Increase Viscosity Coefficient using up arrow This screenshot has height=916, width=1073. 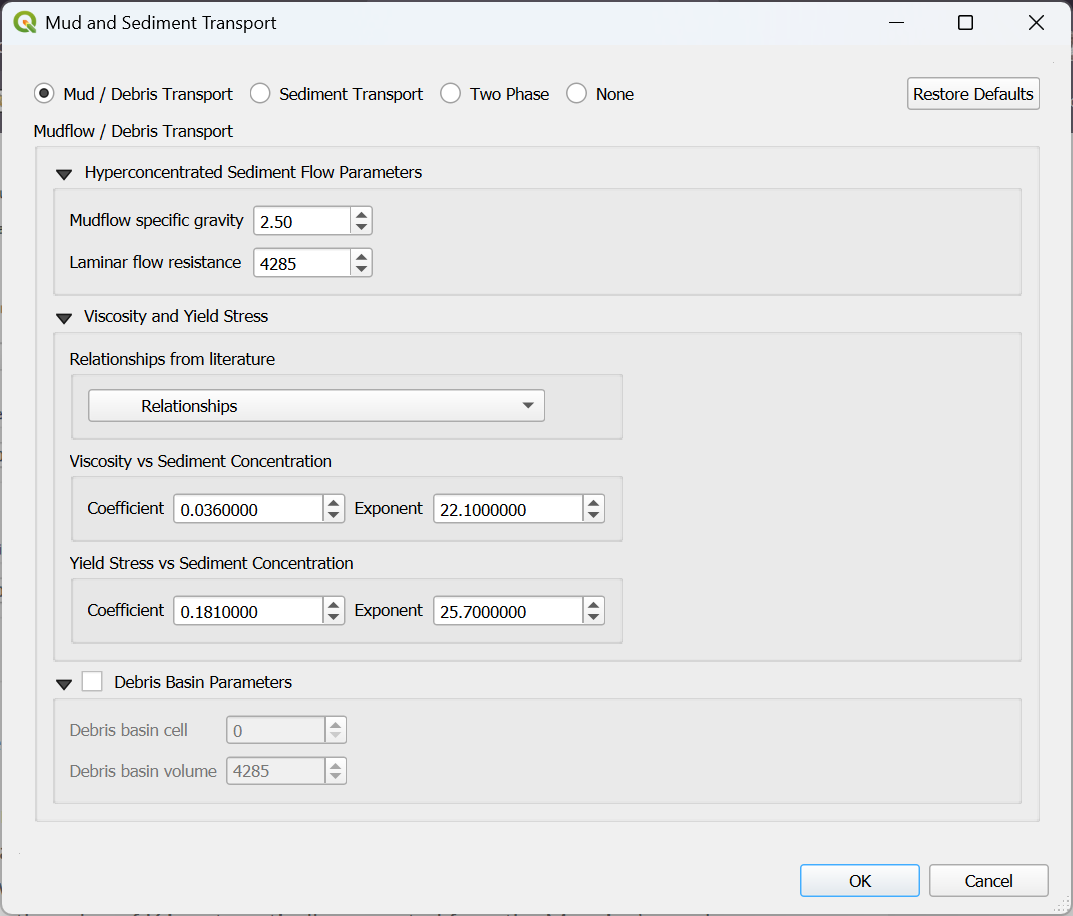333,503
